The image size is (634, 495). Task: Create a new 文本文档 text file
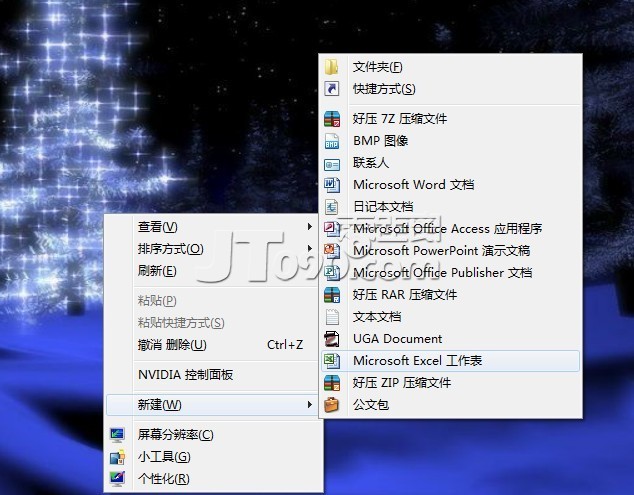coord(450,317)
